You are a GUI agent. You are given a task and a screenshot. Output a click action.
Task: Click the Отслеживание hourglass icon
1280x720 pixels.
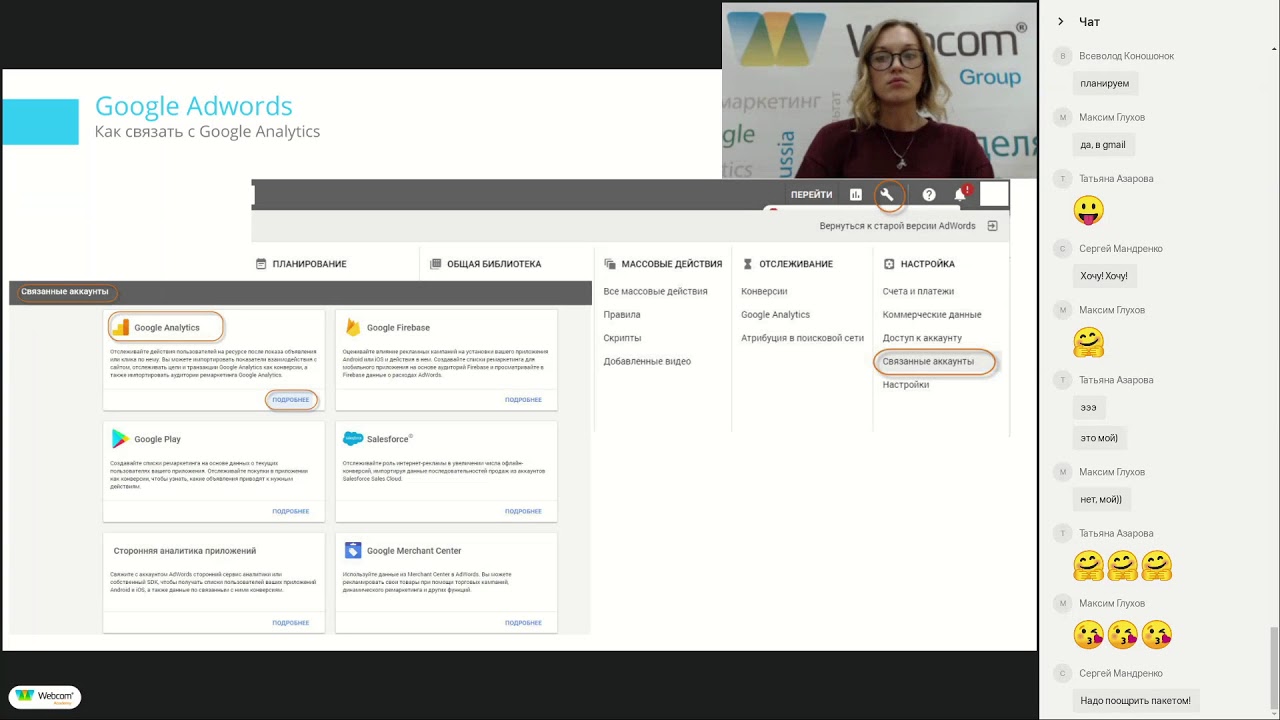tap(749, 264)
